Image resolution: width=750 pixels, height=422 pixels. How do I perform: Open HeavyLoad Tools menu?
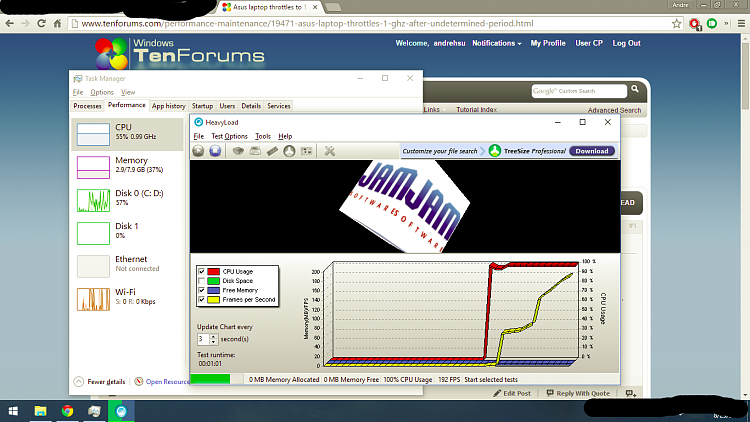tap(263, 136)
